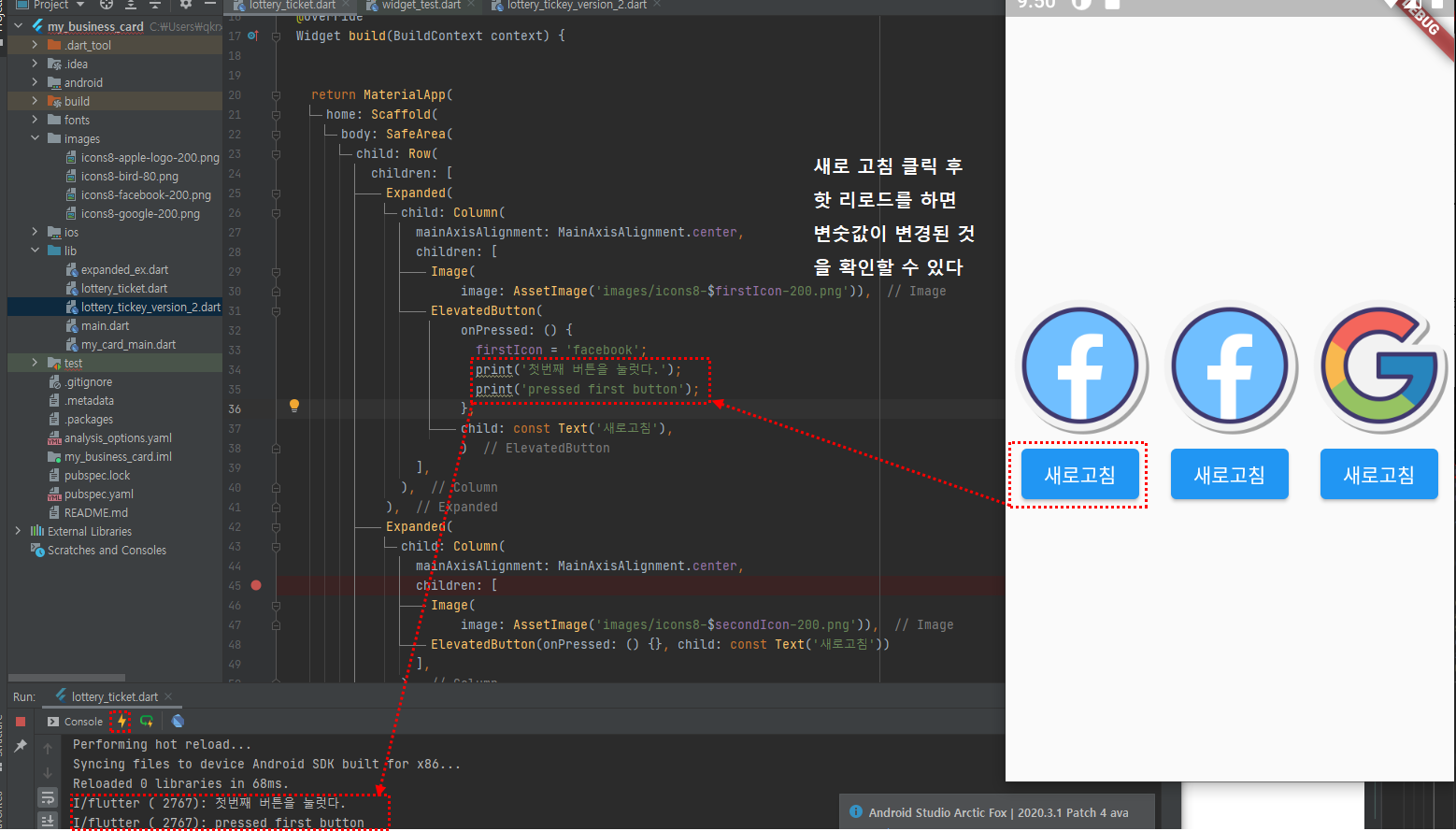The height and width of the screenshot is (831, 1456).
Task: Open icons8-google-200.png in images
Action: 133,213
